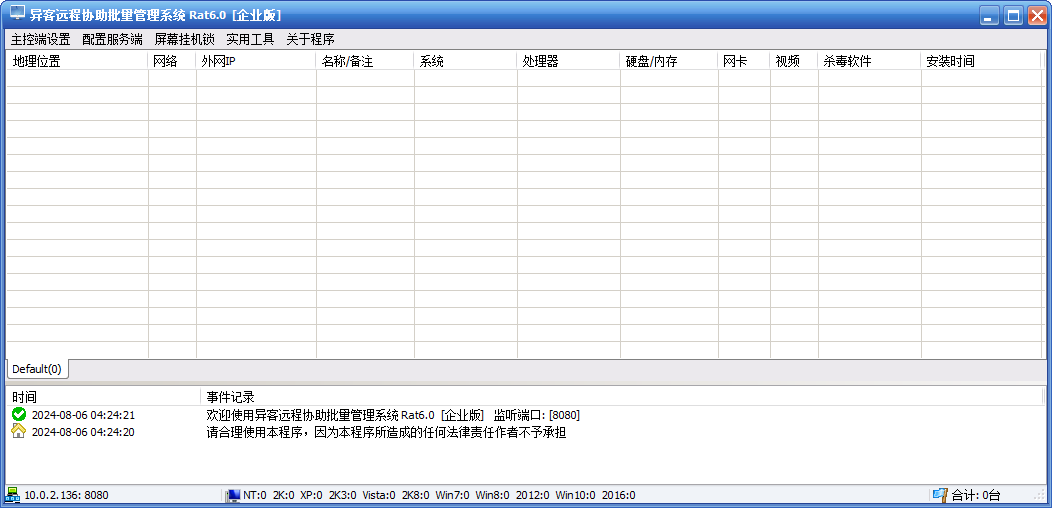This screenshot has height=508, width=1052.
Task: Click the 事件记录 log column header
Action: tap(620, 397)
